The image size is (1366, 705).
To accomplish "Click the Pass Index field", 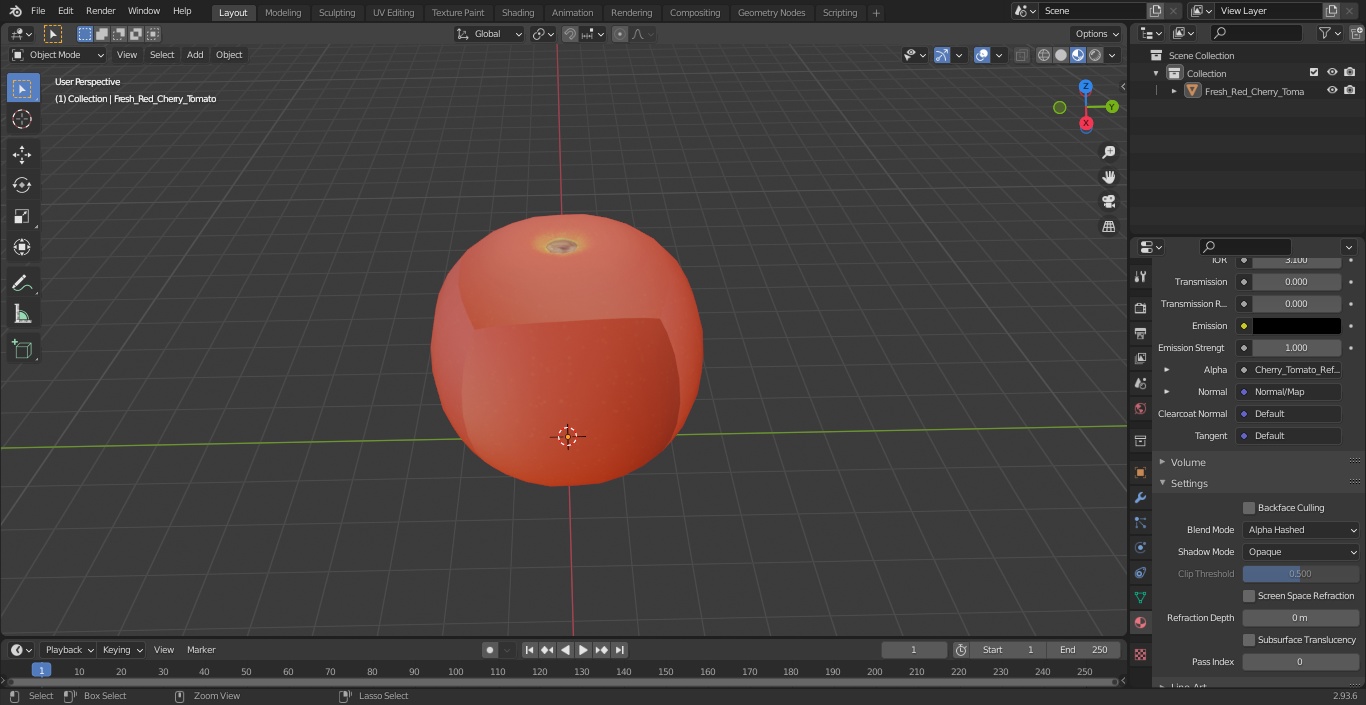I will point(1301,662).
